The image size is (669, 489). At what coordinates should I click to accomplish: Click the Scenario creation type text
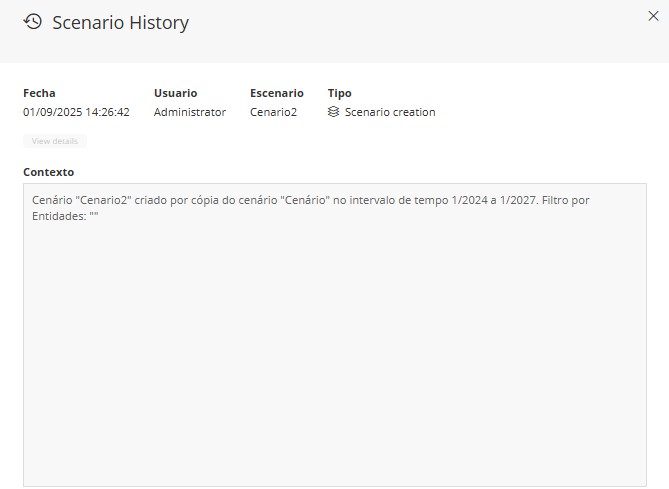(390, 112)
